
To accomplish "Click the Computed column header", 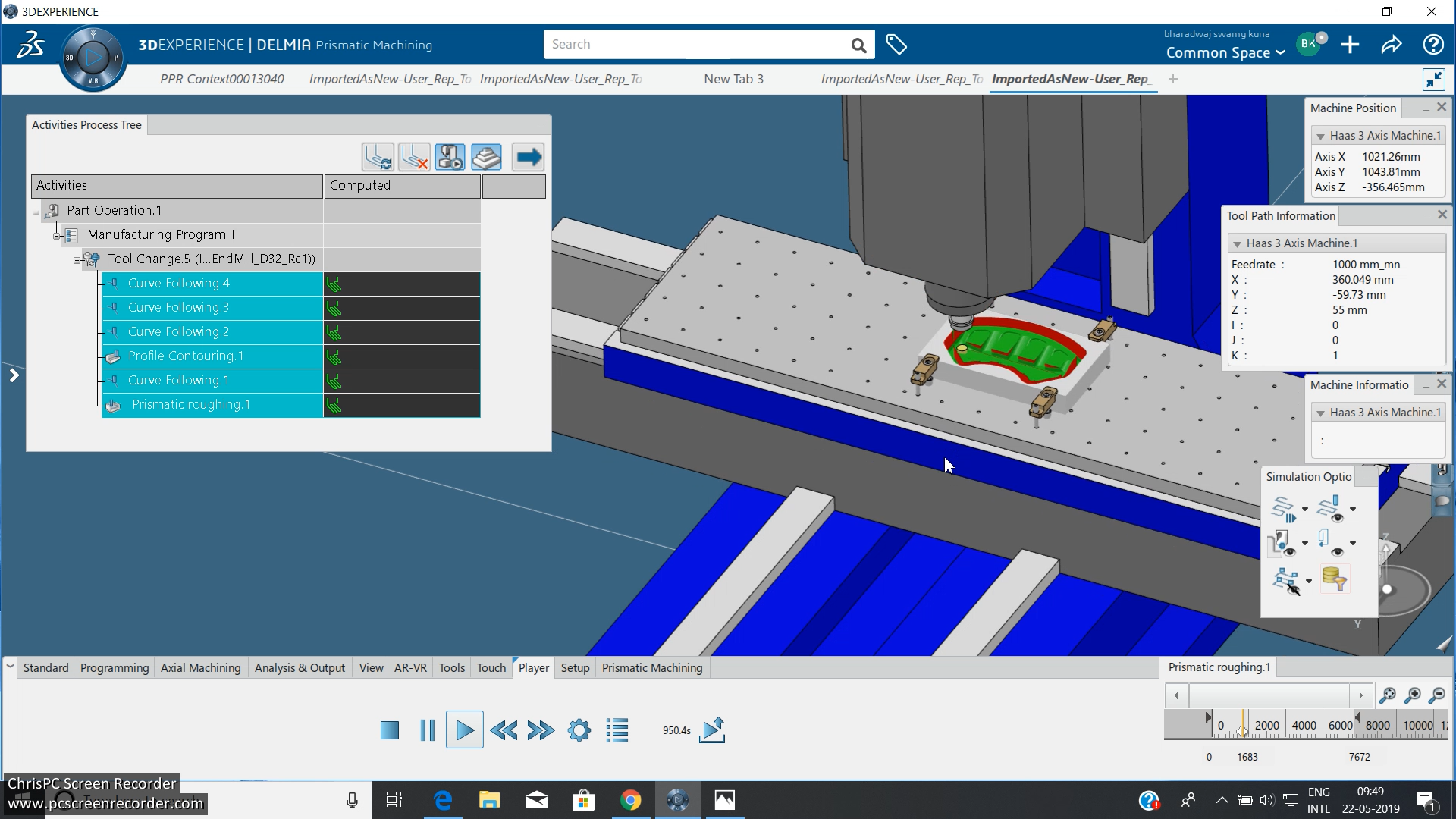I will (x=402, y=186).
